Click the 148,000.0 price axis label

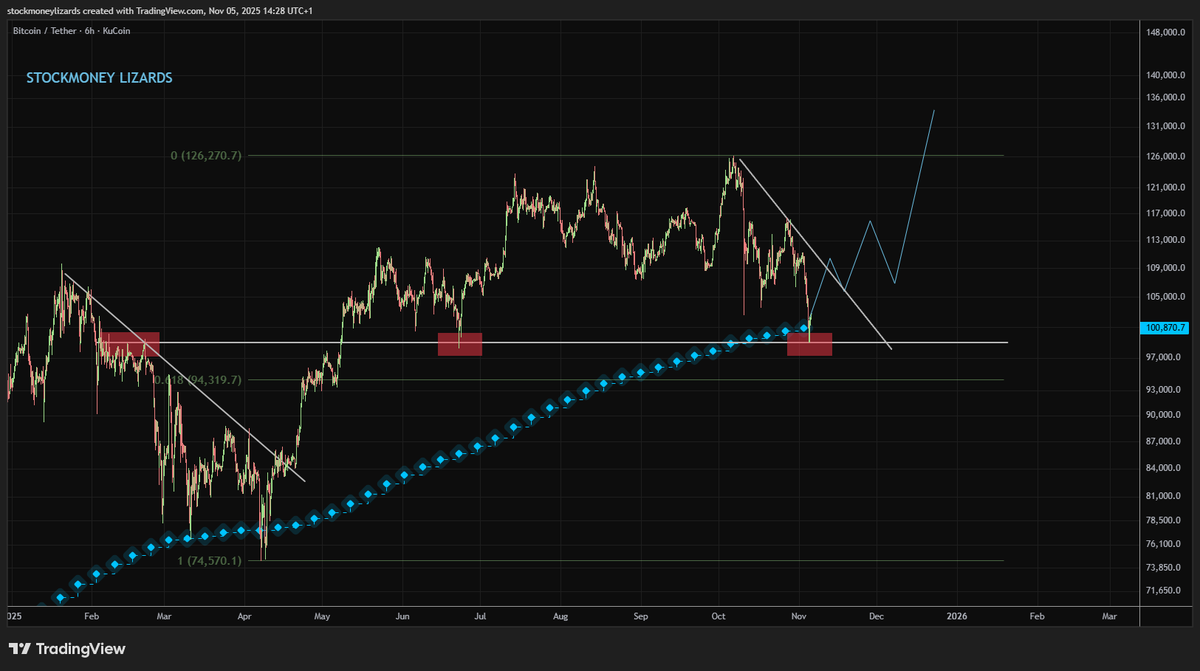click(x=1167, y=33)
